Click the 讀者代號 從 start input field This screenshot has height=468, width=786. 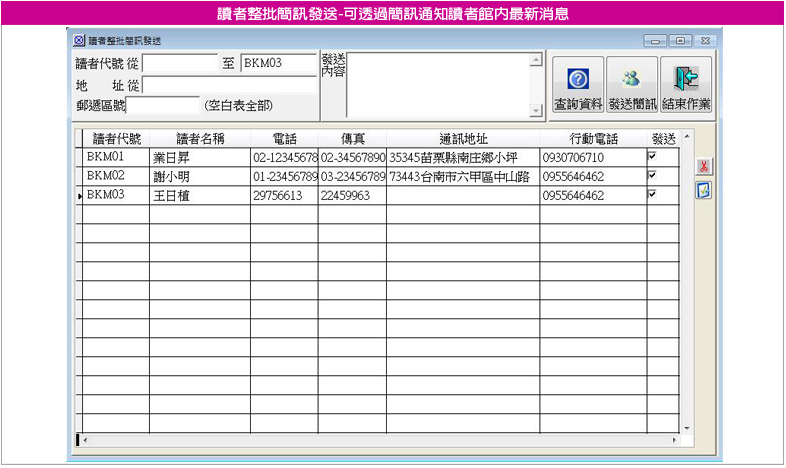pos(179,63)
